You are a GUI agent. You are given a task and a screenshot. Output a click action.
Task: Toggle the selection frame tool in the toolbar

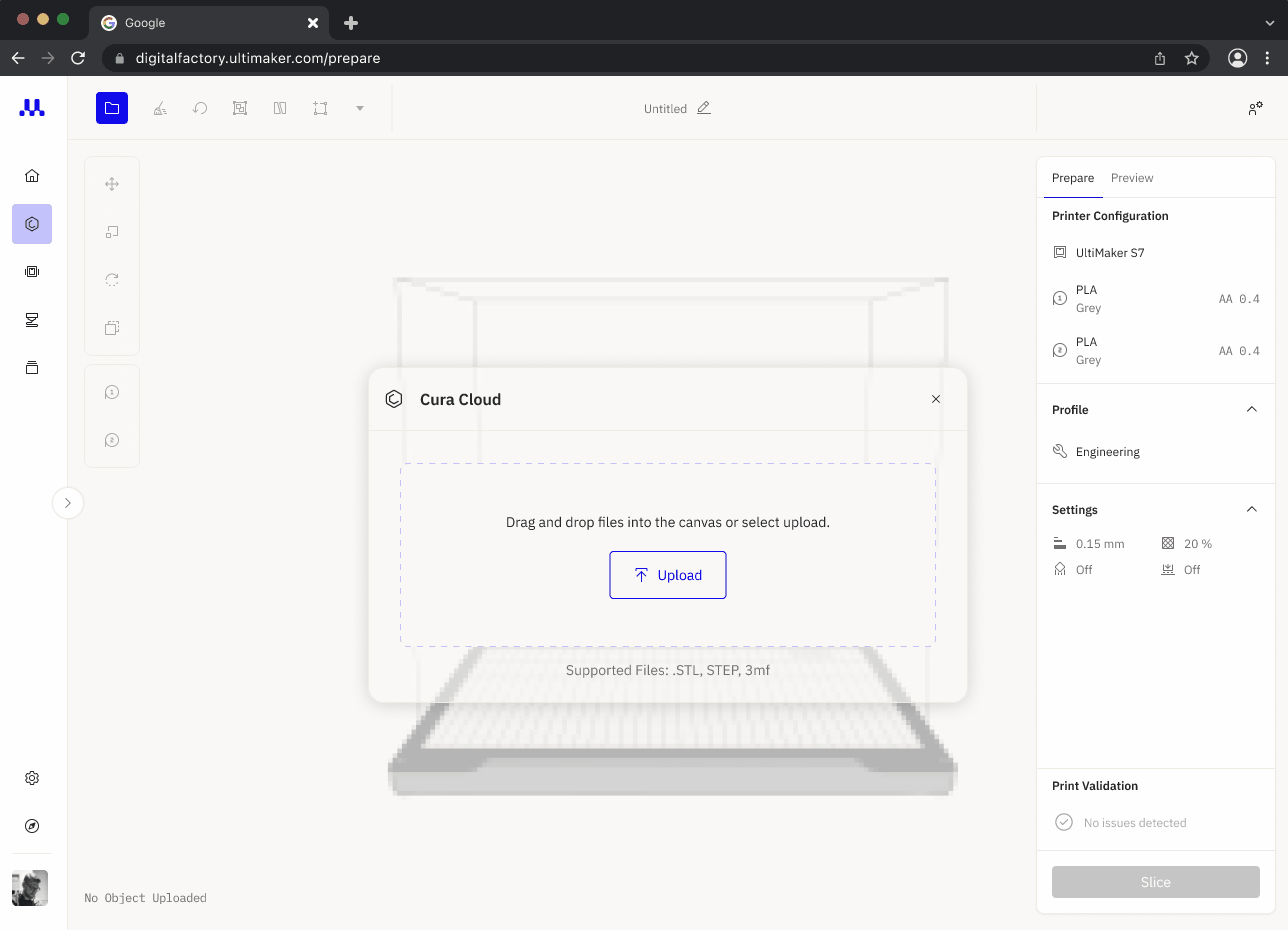click(320, 107)
